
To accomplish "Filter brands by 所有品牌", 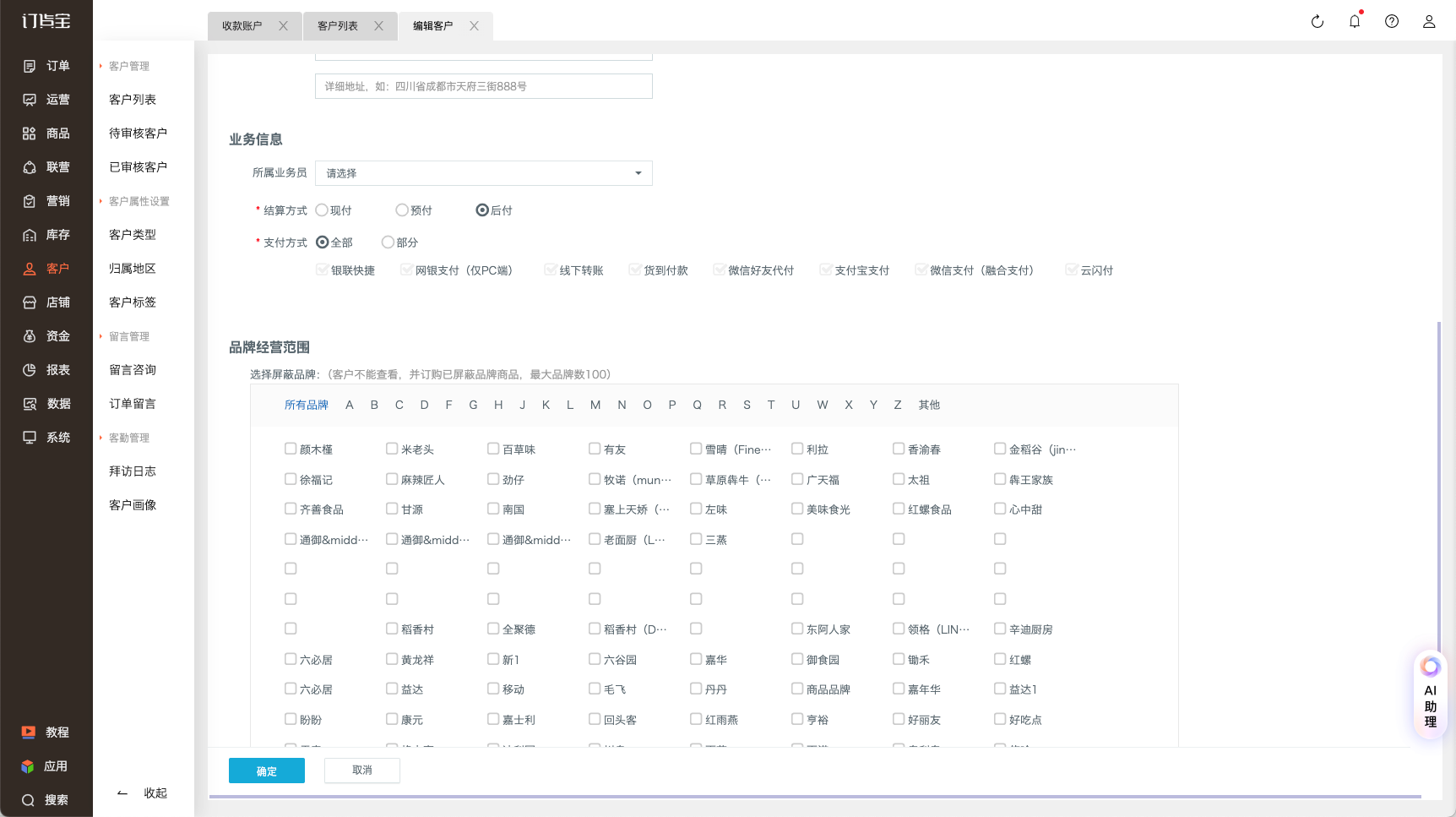I will (x=307, y=406).
